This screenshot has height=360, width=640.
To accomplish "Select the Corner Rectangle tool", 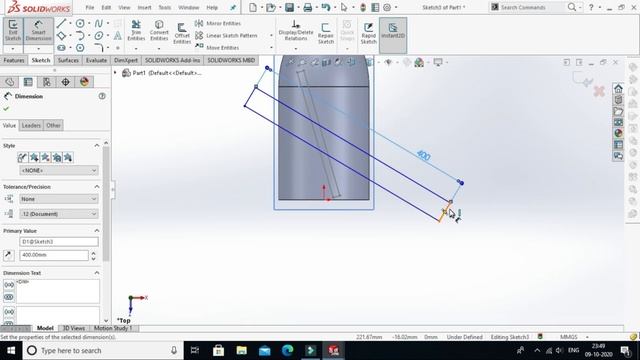I will pyautogui.click(x=62, y=36).
